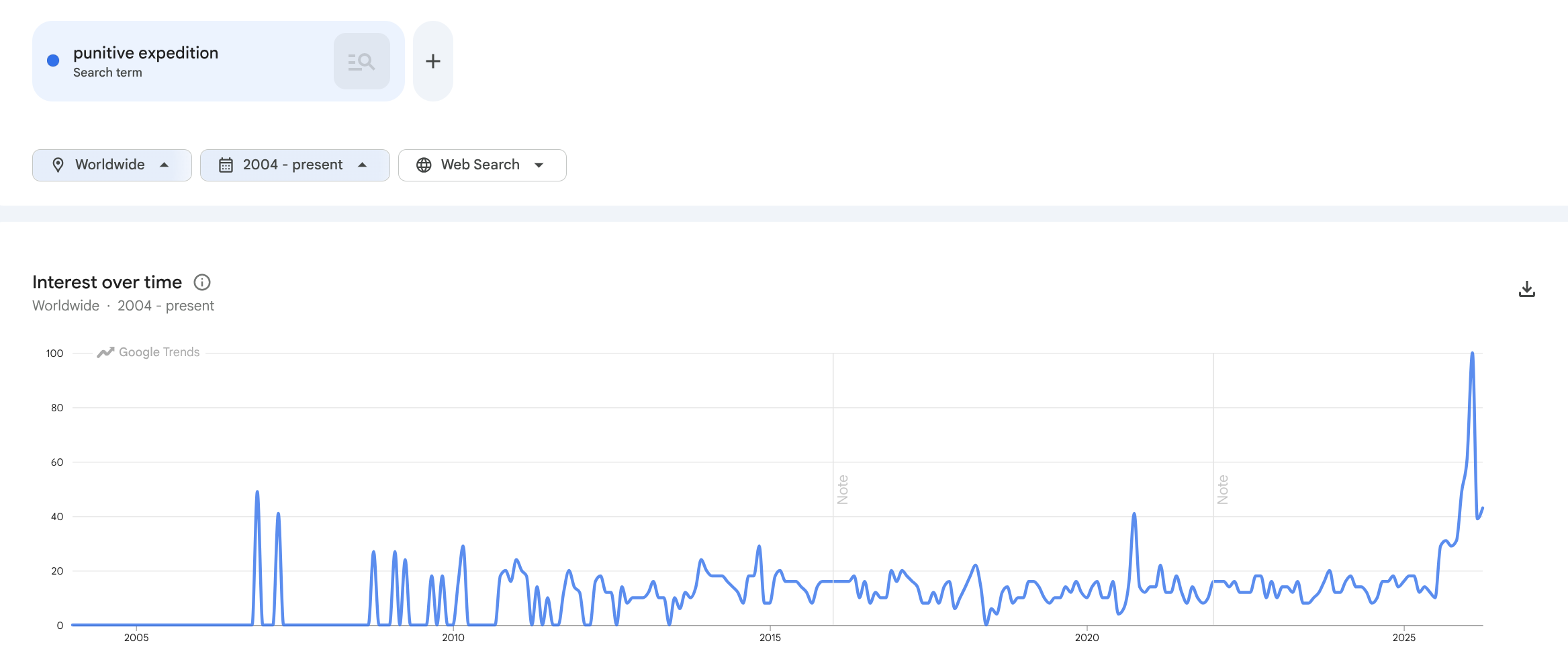Image resolution: width=1568 pixels, height=672 pixels.
Task: Click the Note marker near 2022
Action: pyautogui.click(x=1223, y=489)
